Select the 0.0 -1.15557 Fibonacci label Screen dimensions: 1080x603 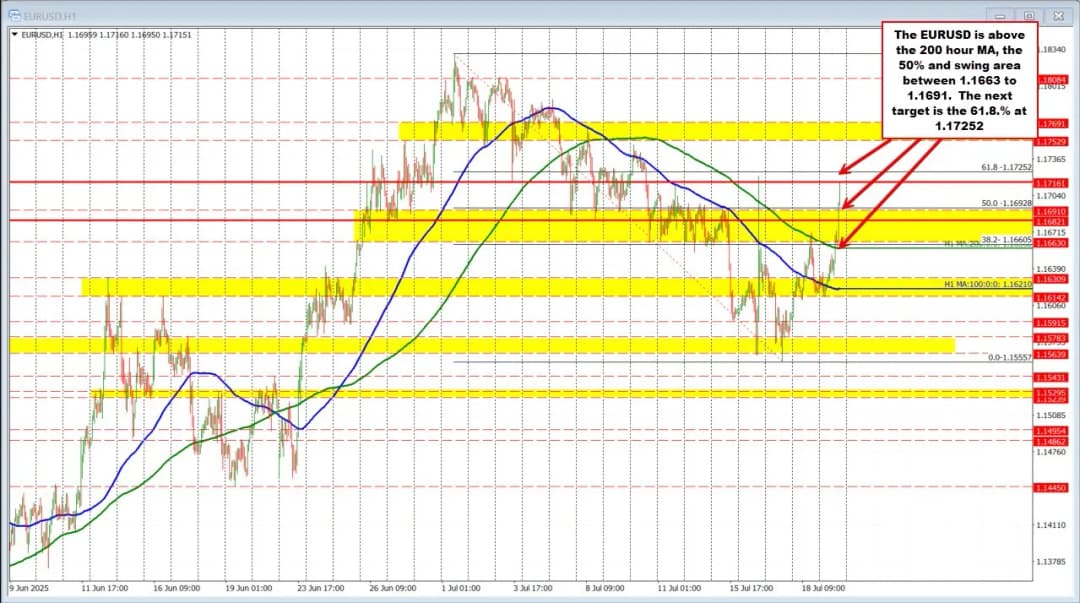[1009, 357]
